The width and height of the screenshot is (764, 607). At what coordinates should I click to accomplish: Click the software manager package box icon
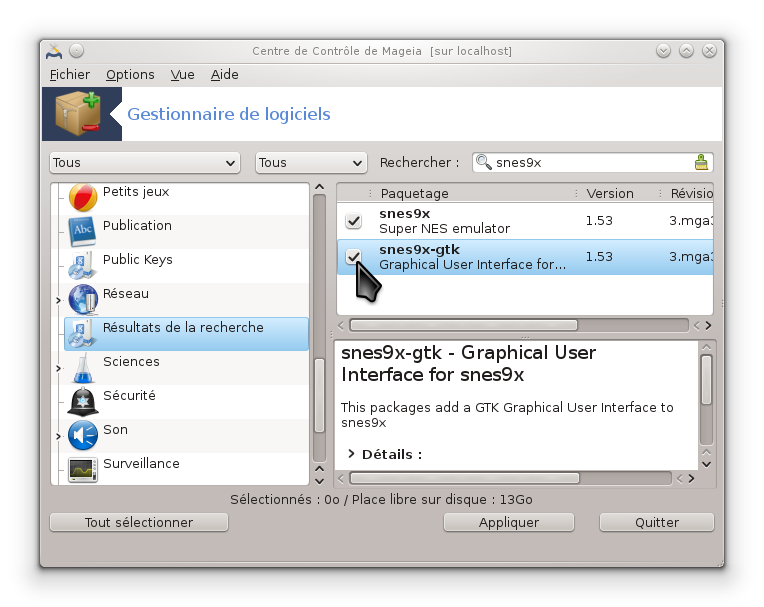(78, 114)
